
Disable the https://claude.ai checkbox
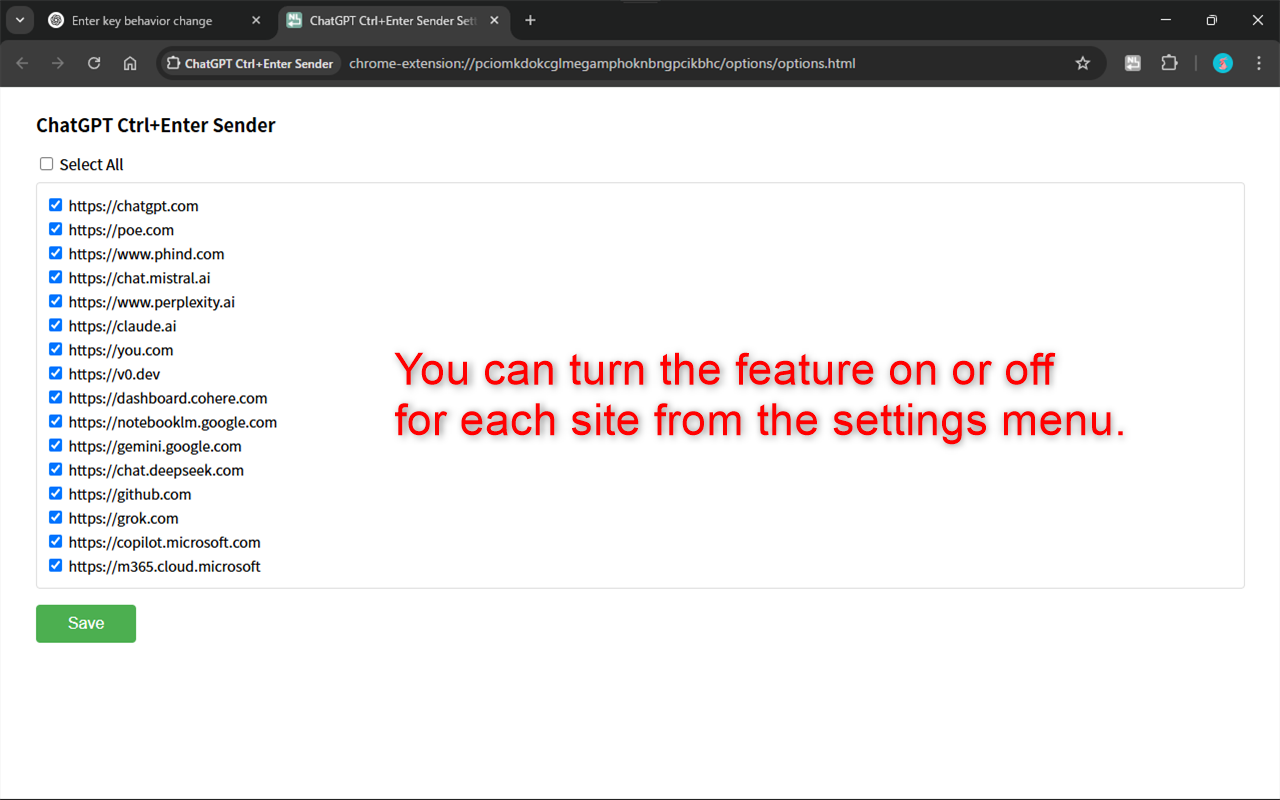55,325
